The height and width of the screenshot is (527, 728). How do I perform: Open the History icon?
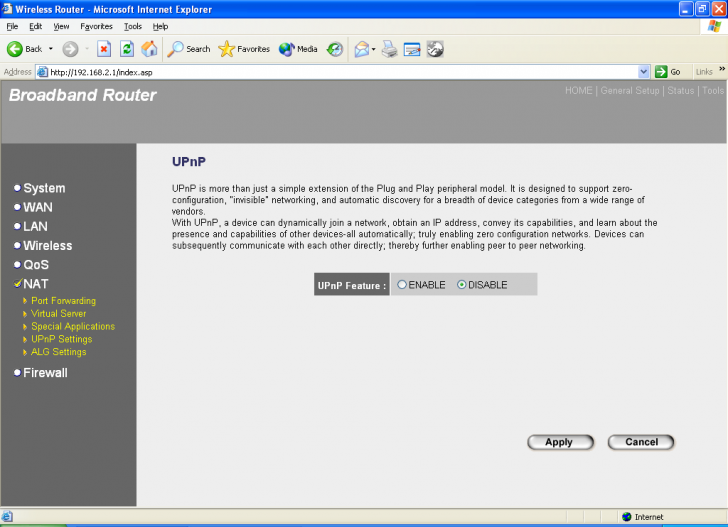tap(335, 49)
